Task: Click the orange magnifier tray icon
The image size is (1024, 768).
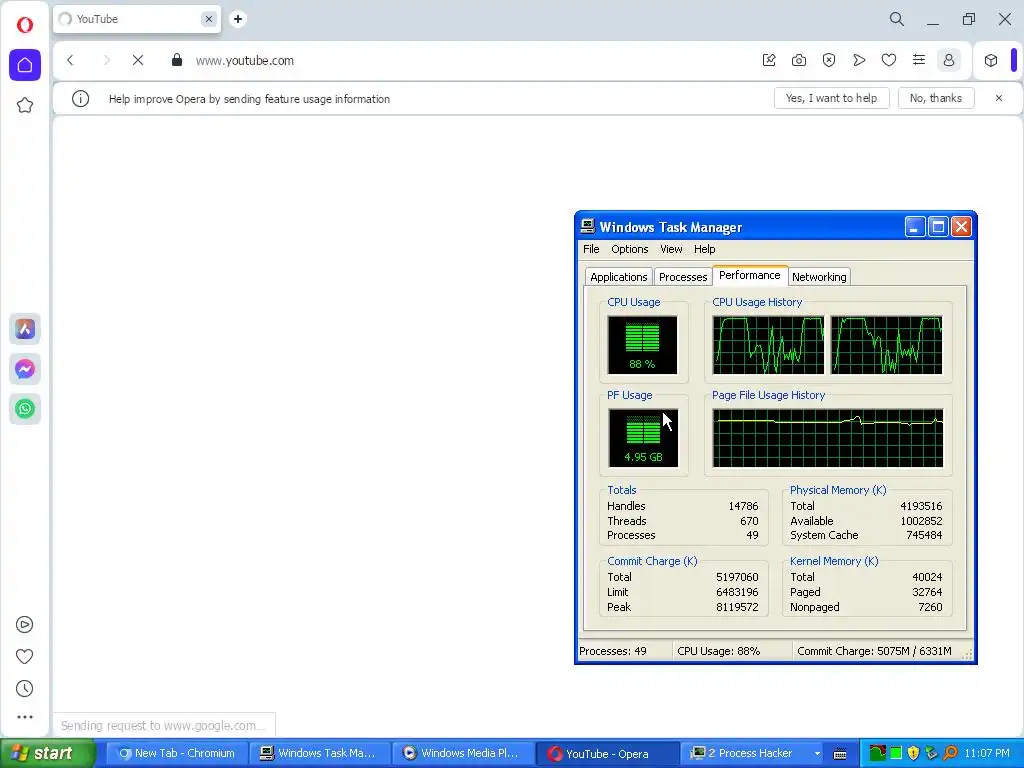Action: pyautogui.click(x=950, y=754)
